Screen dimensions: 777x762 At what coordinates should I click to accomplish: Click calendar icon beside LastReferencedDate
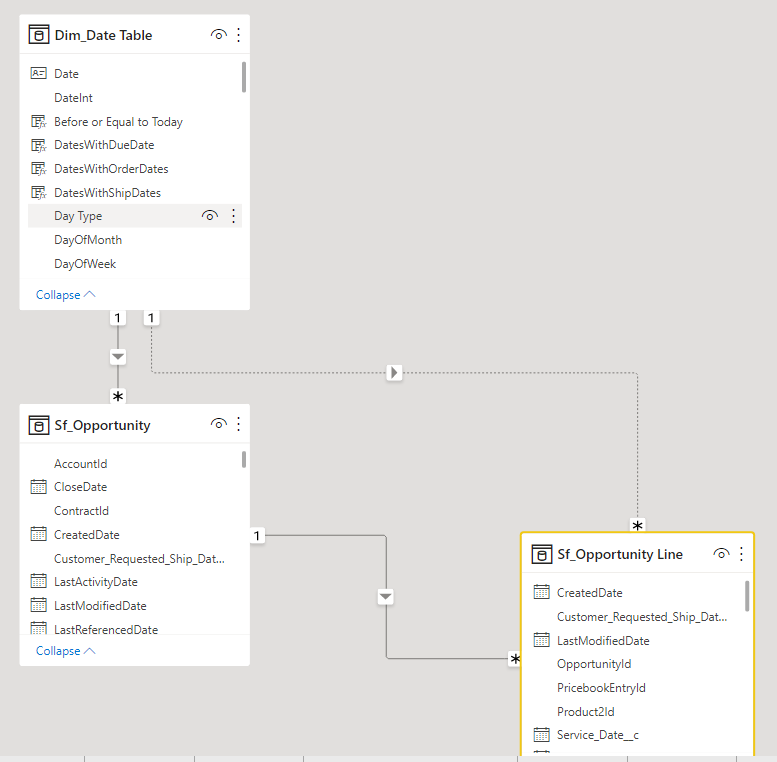tap(39, 628)
